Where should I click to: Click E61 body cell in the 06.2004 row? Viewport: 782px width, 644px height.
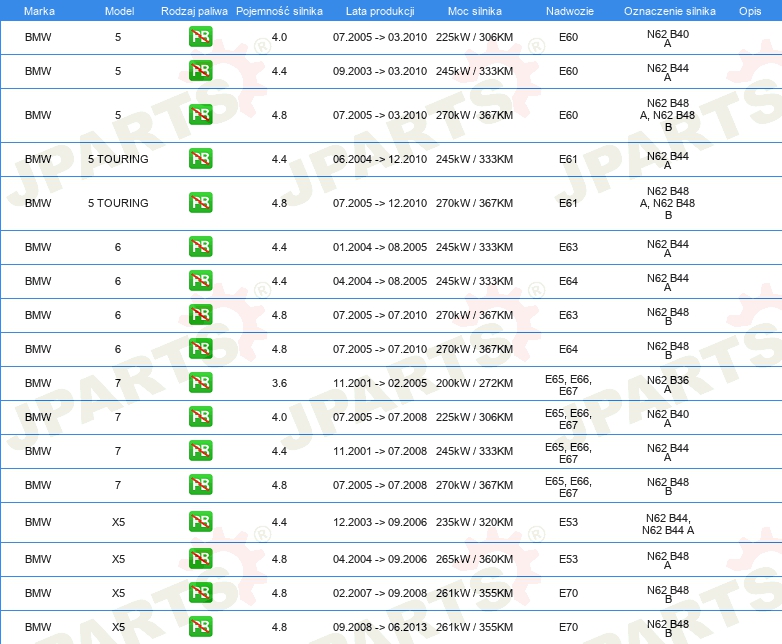(x=568, y=159)
